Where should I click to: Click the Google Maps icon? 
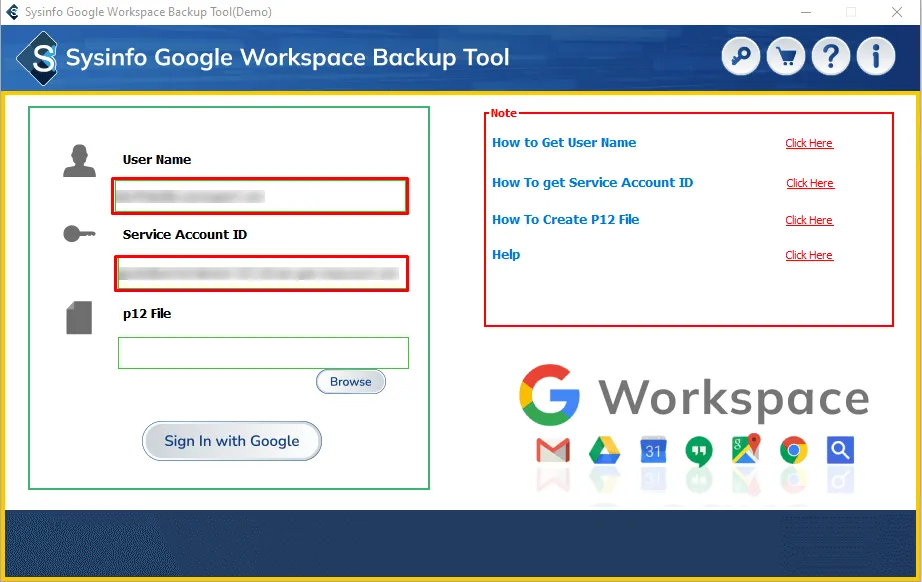[746, 449]
